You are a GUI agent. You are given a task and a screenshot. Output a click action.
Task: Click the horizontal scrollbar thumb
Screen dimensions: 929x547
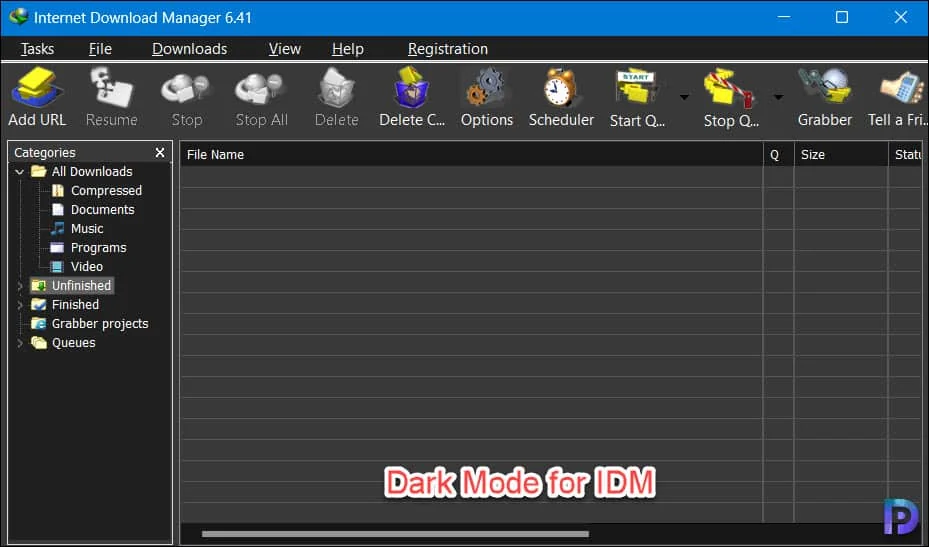pyautogui.click(x=395, y=534)
